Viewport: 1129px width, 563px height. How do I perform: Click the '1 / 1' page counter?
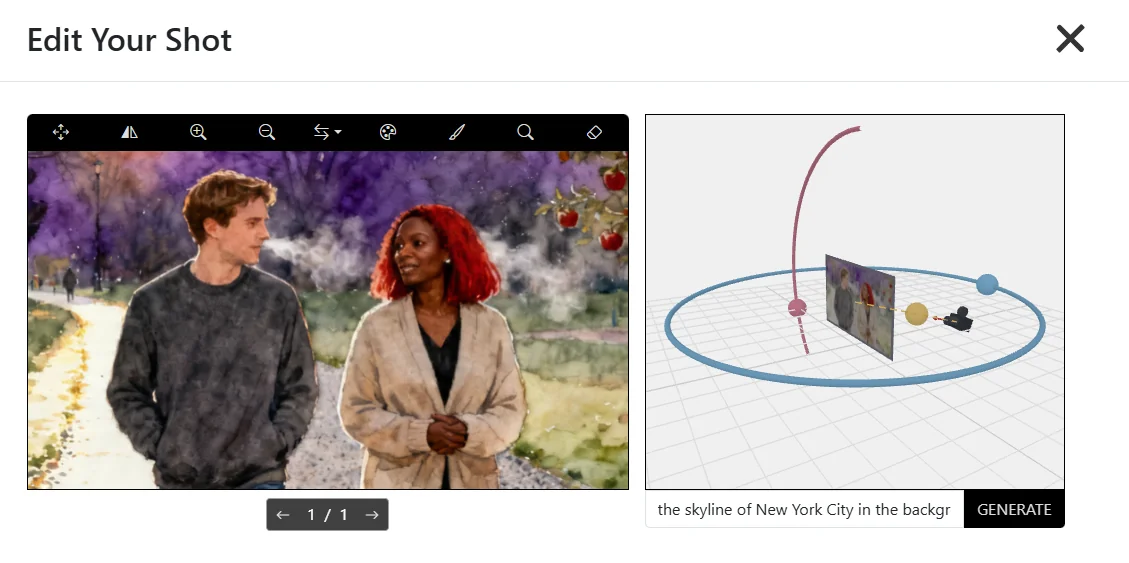point(328,515)
